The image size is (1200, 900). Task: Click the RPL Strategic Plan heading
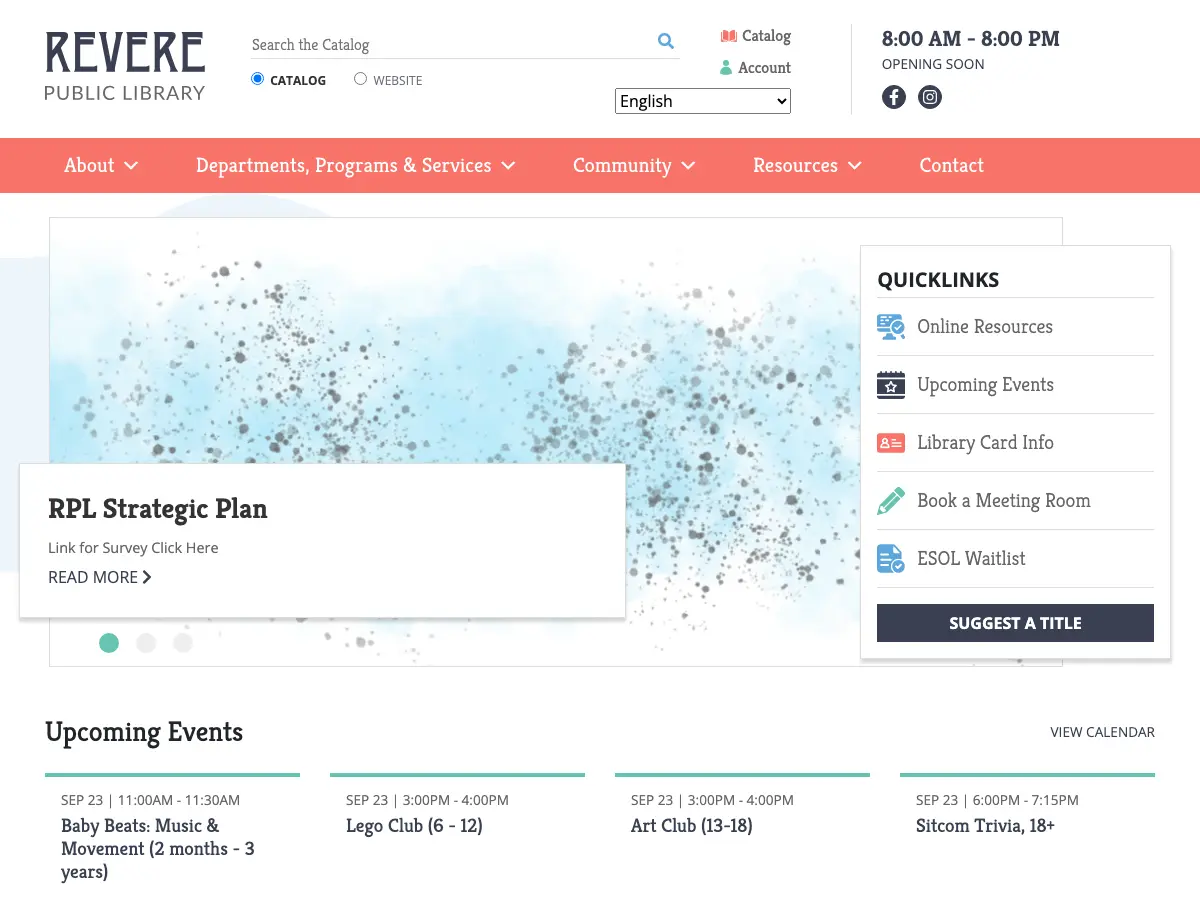coord(158,509)
